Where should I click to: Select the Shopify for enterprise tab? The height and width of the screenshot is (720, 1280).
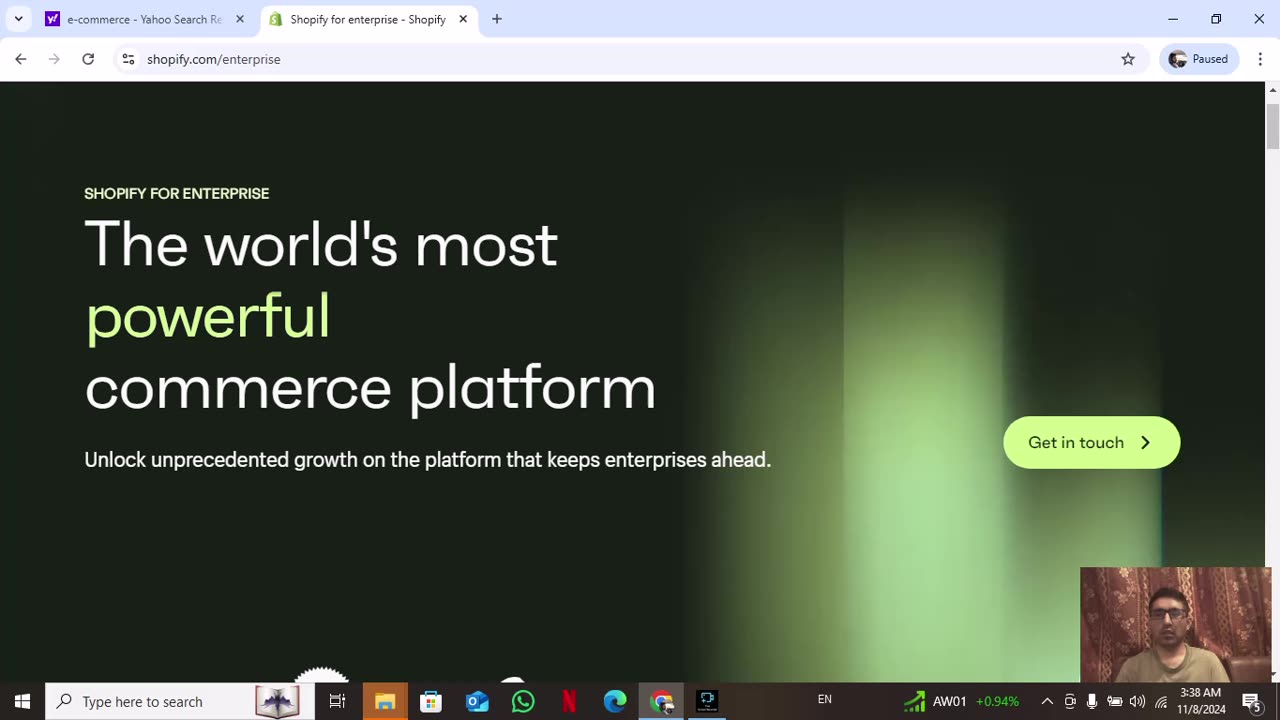368,19
